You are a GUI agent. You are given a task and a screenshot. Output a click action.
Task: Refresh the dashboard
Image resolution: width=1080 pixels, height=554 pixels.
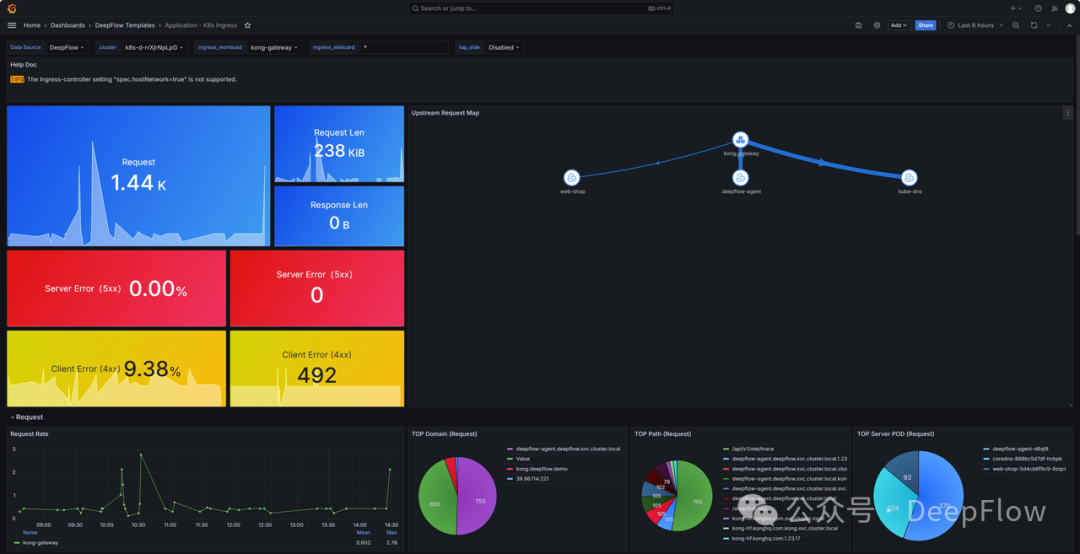[x=1034, y=25]
